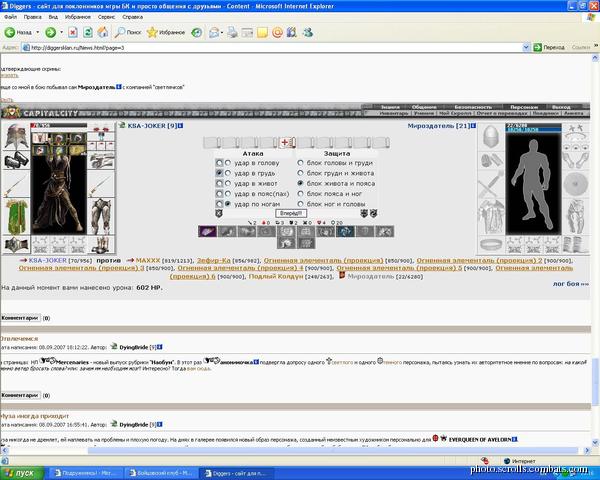Open Избранное favorites star button
This screenshot has width=600, height=480.
(x=166, y=33)
